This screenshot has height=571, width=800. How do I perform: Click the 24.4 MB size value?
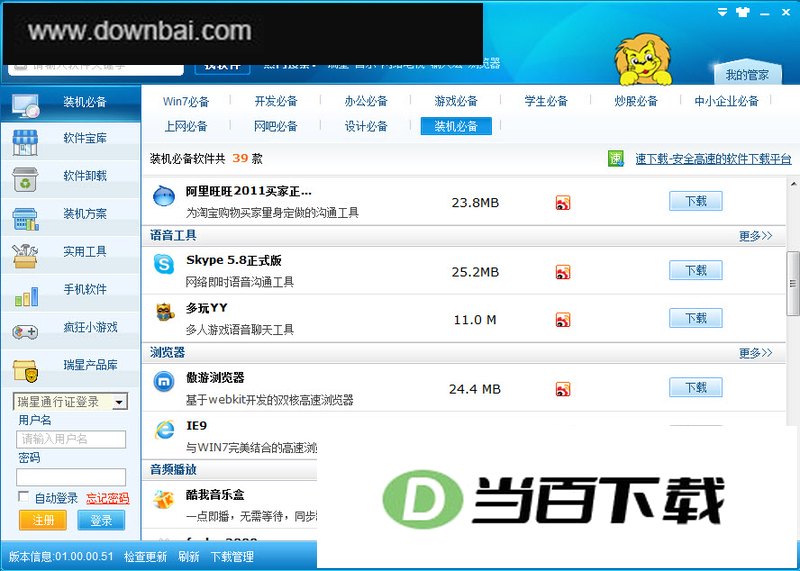[x=474, y=389]
